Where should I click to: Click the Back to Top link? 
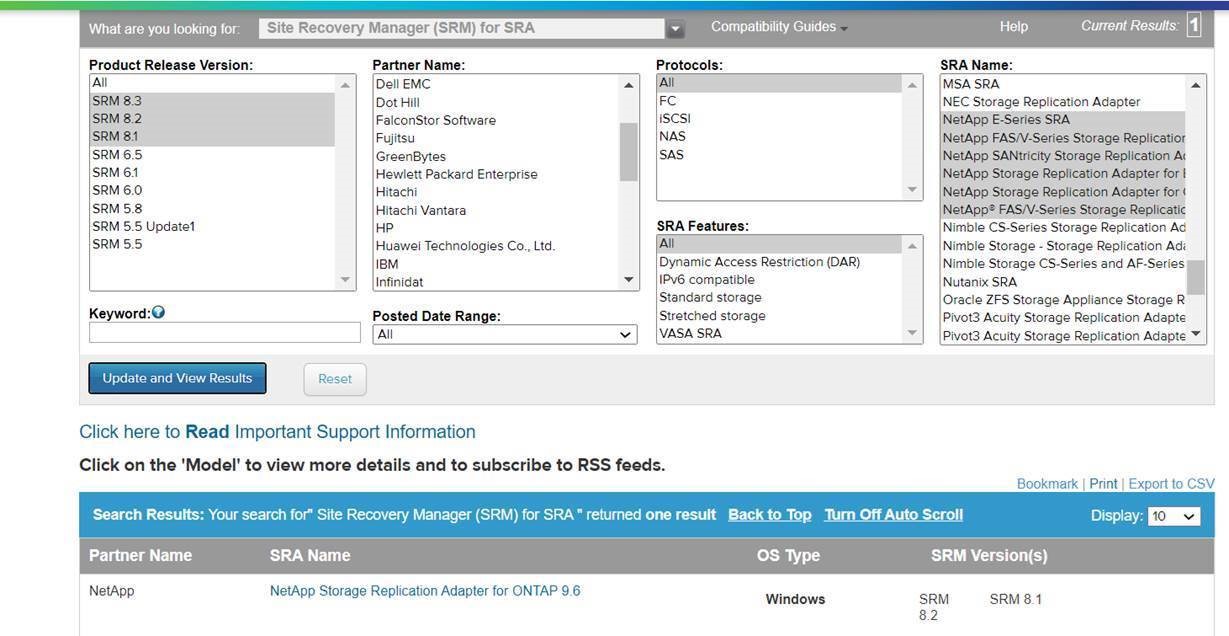click(x=769, y=515)
